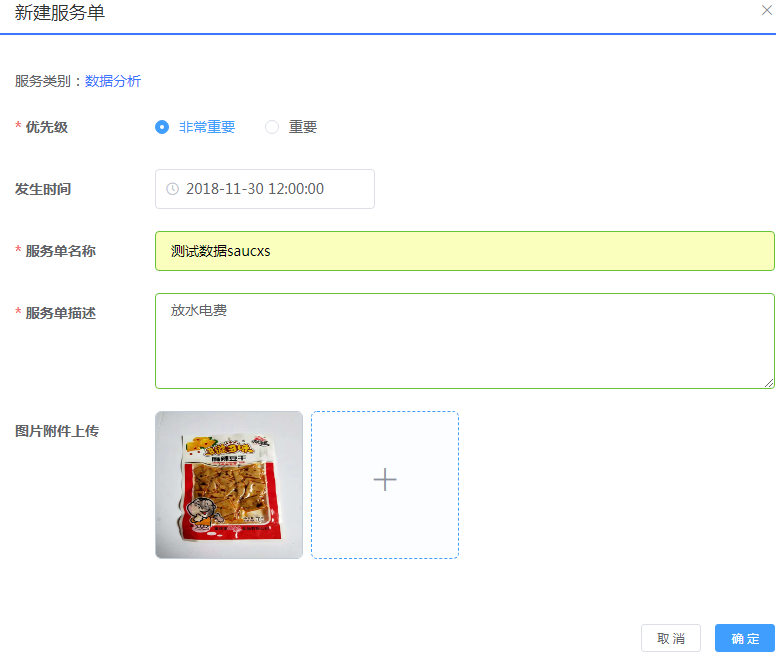Click the 确定 button
The height and width of the screenshot is (664, 776).
pos(745,638)
